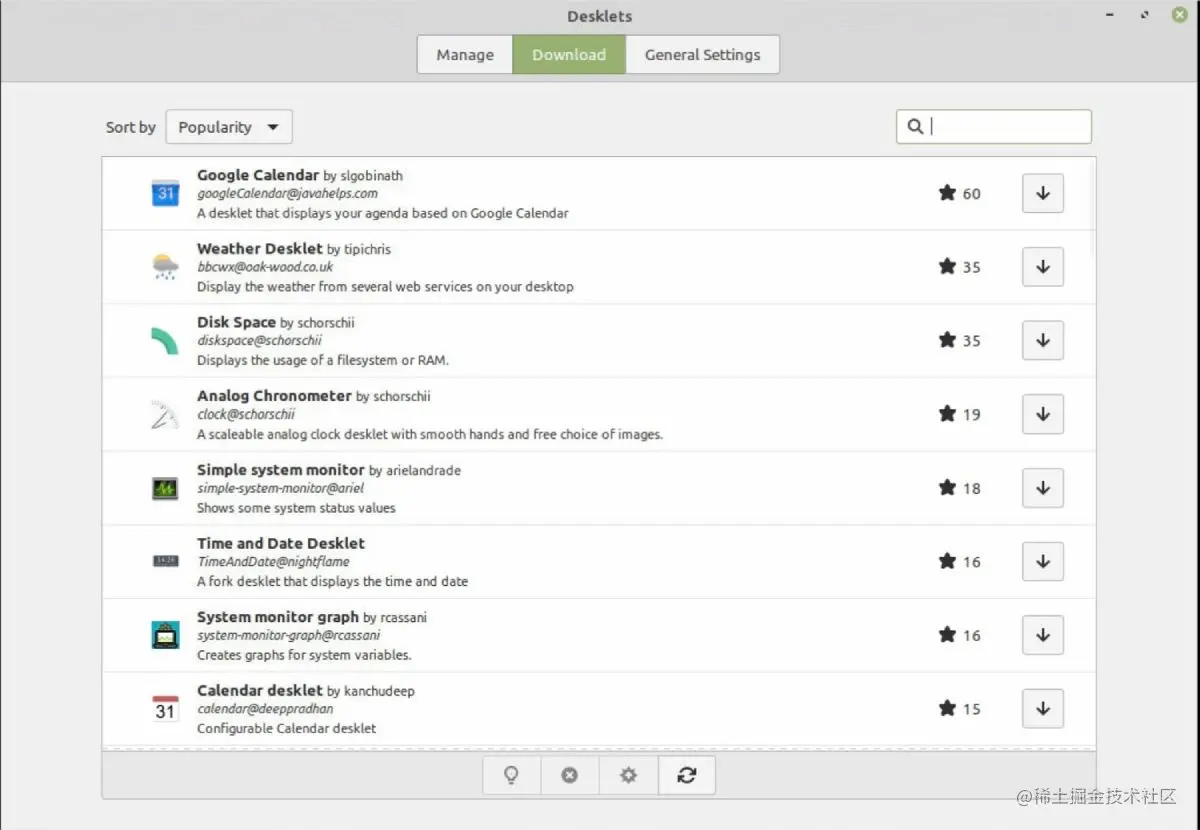This screenshot has height=830, width=1200.
Task: Click the lightbulb info button
Action: [511, 775]
